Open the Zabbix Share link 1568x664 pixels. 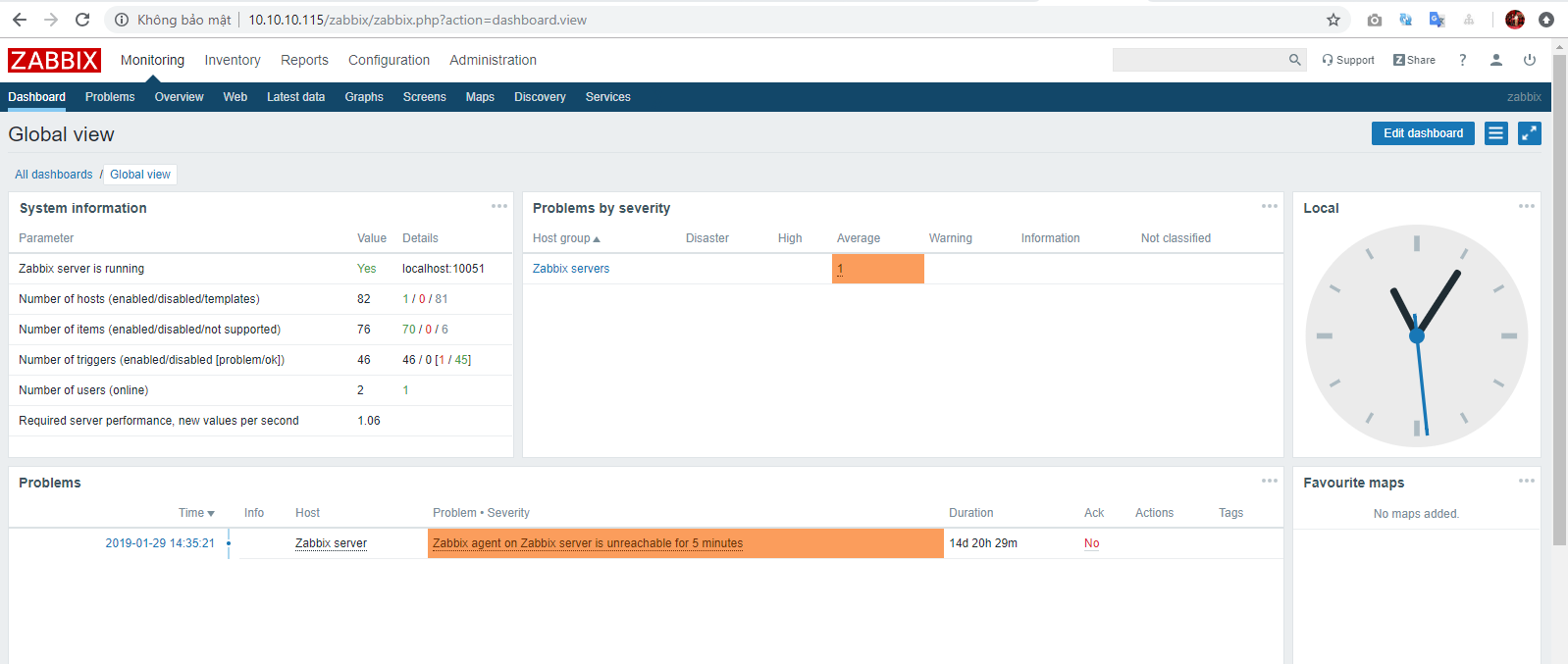[x=1414, y=60]
